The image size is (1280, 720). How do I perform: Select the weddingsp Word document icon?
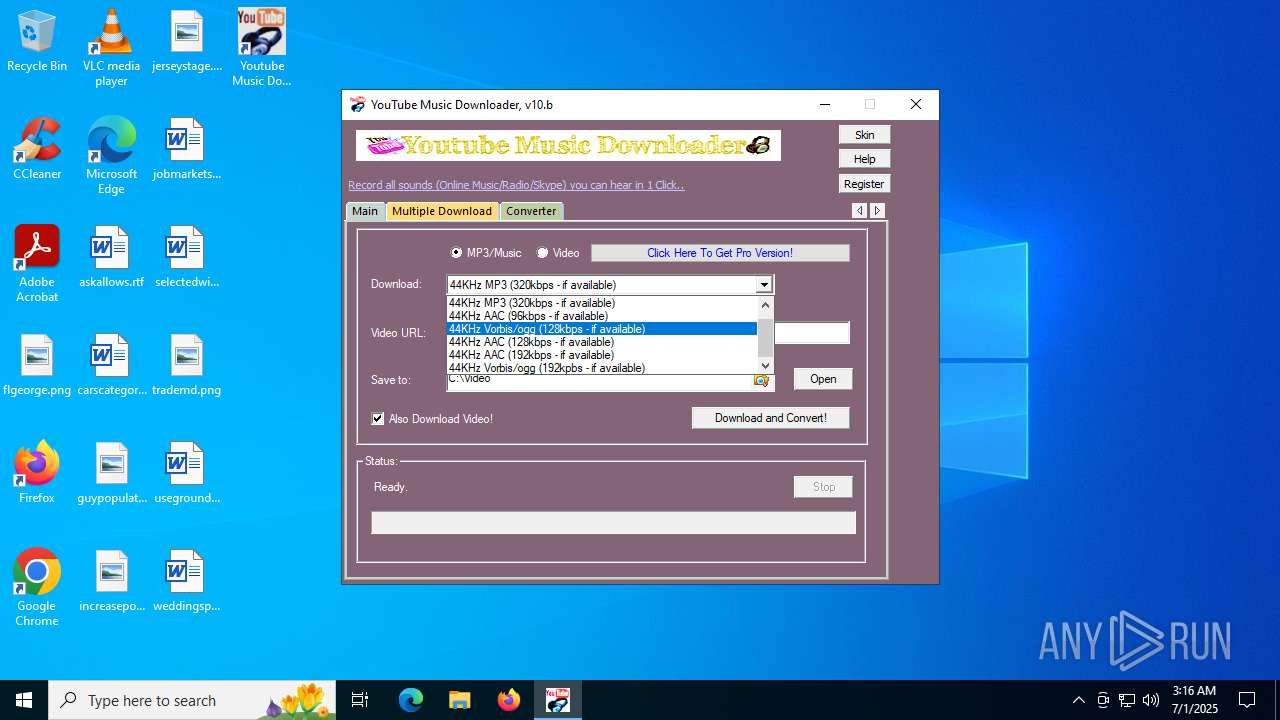click(x=187, y=582)
